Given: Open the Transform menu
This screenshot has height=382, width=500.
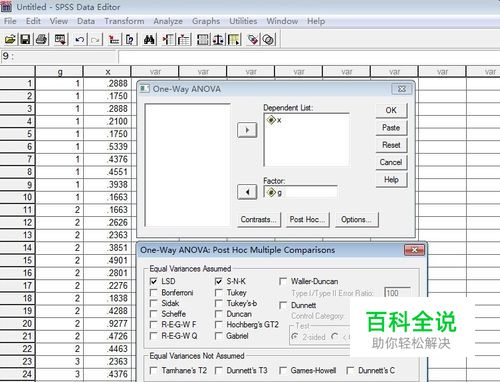Looking at the screenshot, I should 124,21.
